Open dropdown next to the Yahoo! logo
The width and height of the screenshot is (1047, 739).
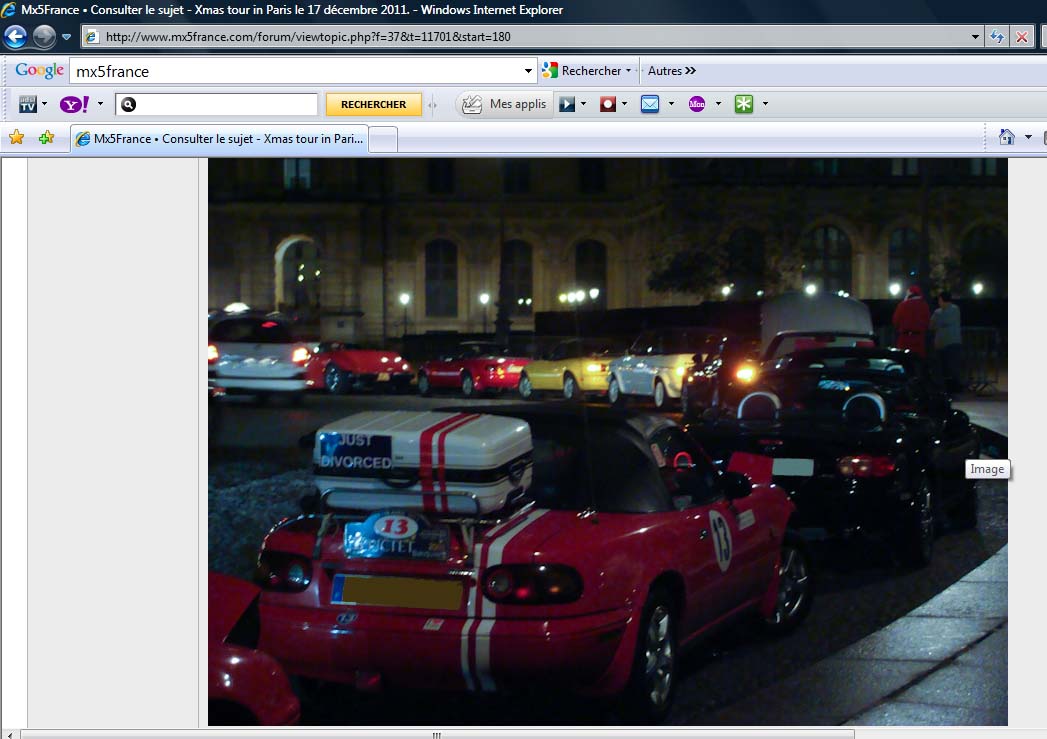100,103
